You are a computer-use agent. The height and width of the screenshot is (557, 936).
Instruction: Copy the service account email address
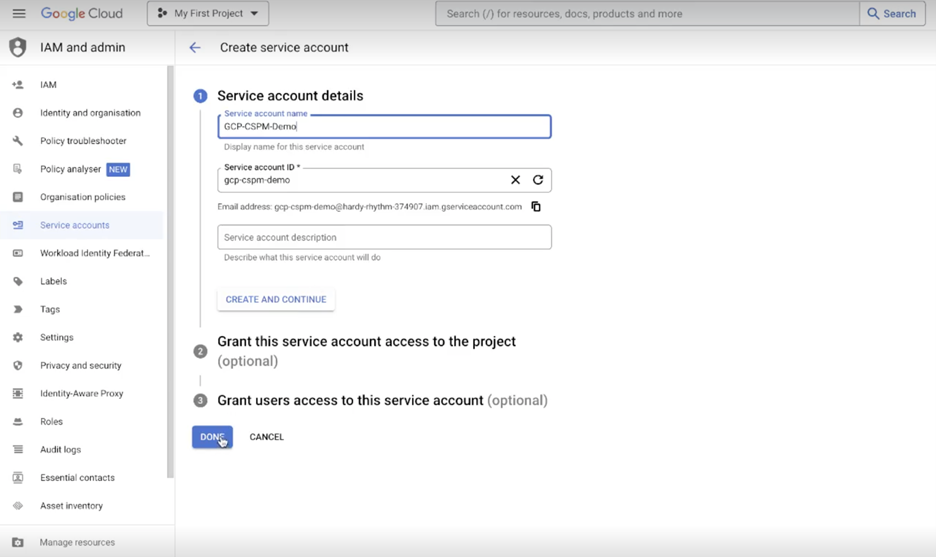(x=536, y=207)
